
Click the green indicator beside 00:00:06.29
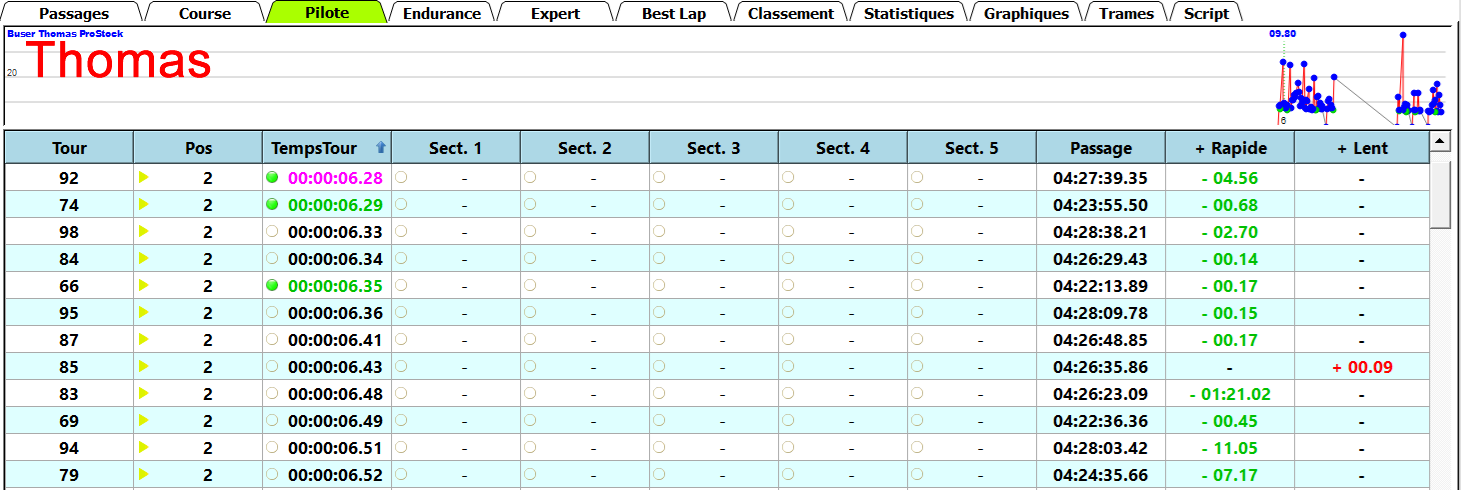point(272,204)
